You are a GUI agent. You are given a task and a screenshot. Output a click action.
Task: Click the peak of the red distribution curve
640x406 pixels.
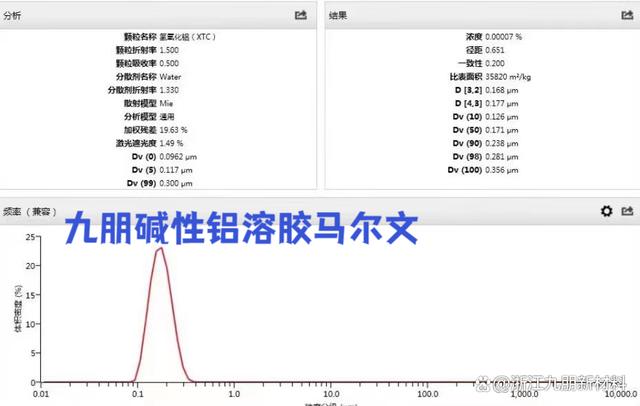pos(160,248)
